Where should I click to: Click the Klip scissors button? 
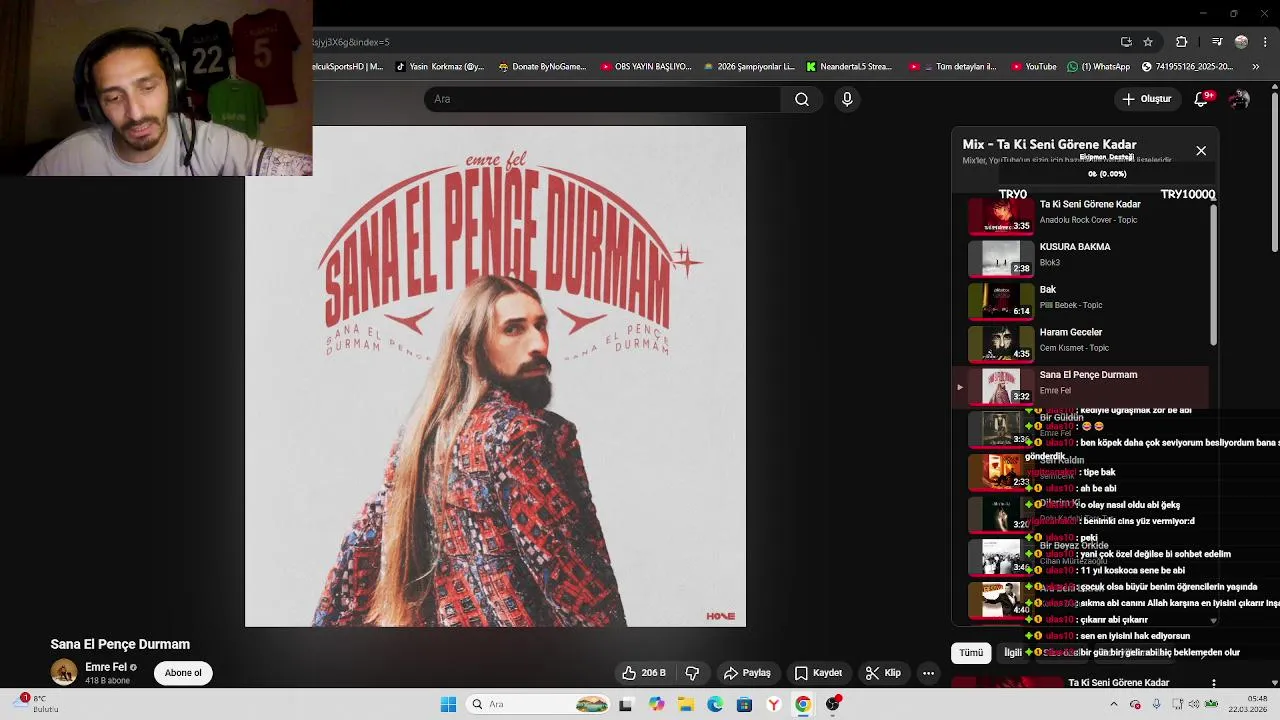tap(883, 673)
